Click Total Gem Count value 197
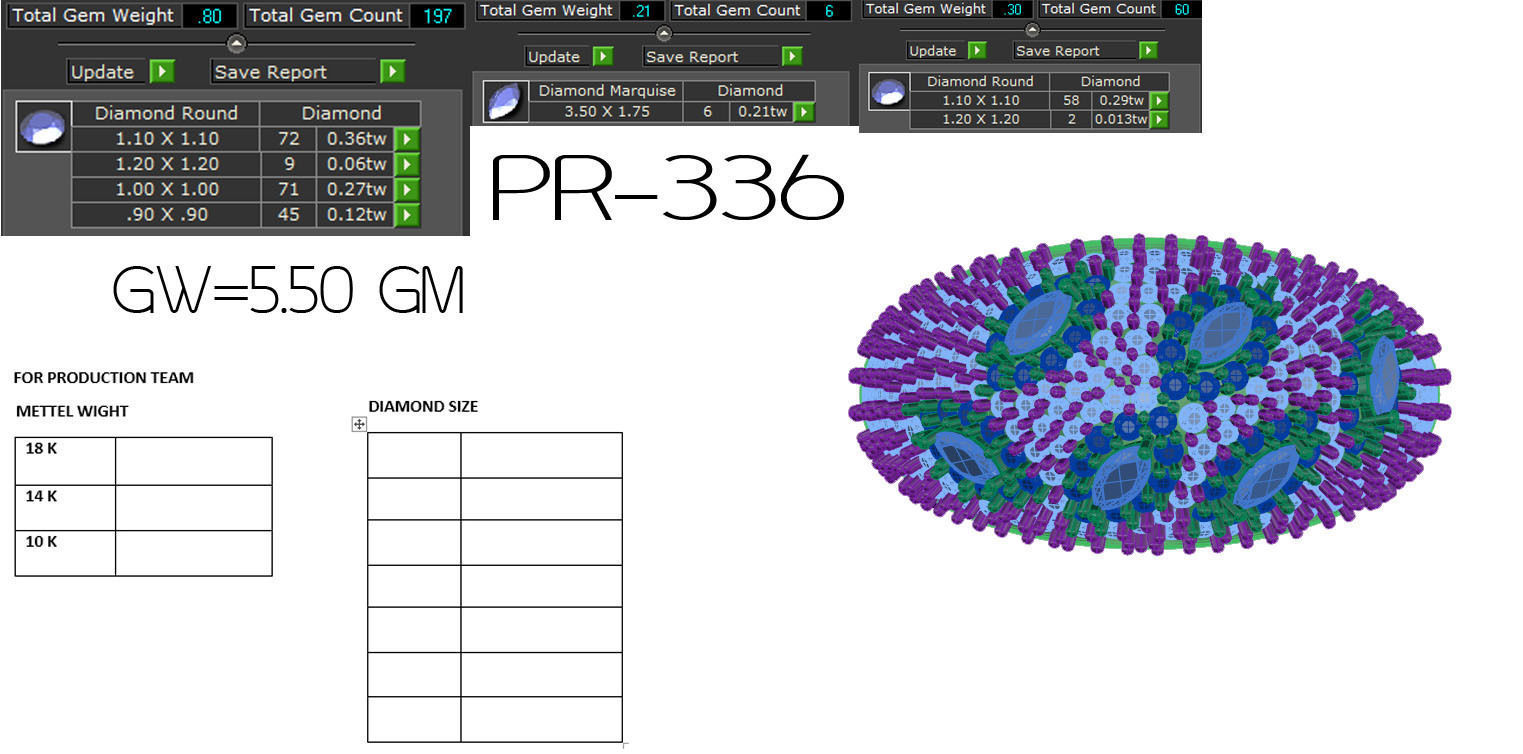Screen dimensions: 1523x754 tap(436, 16)
